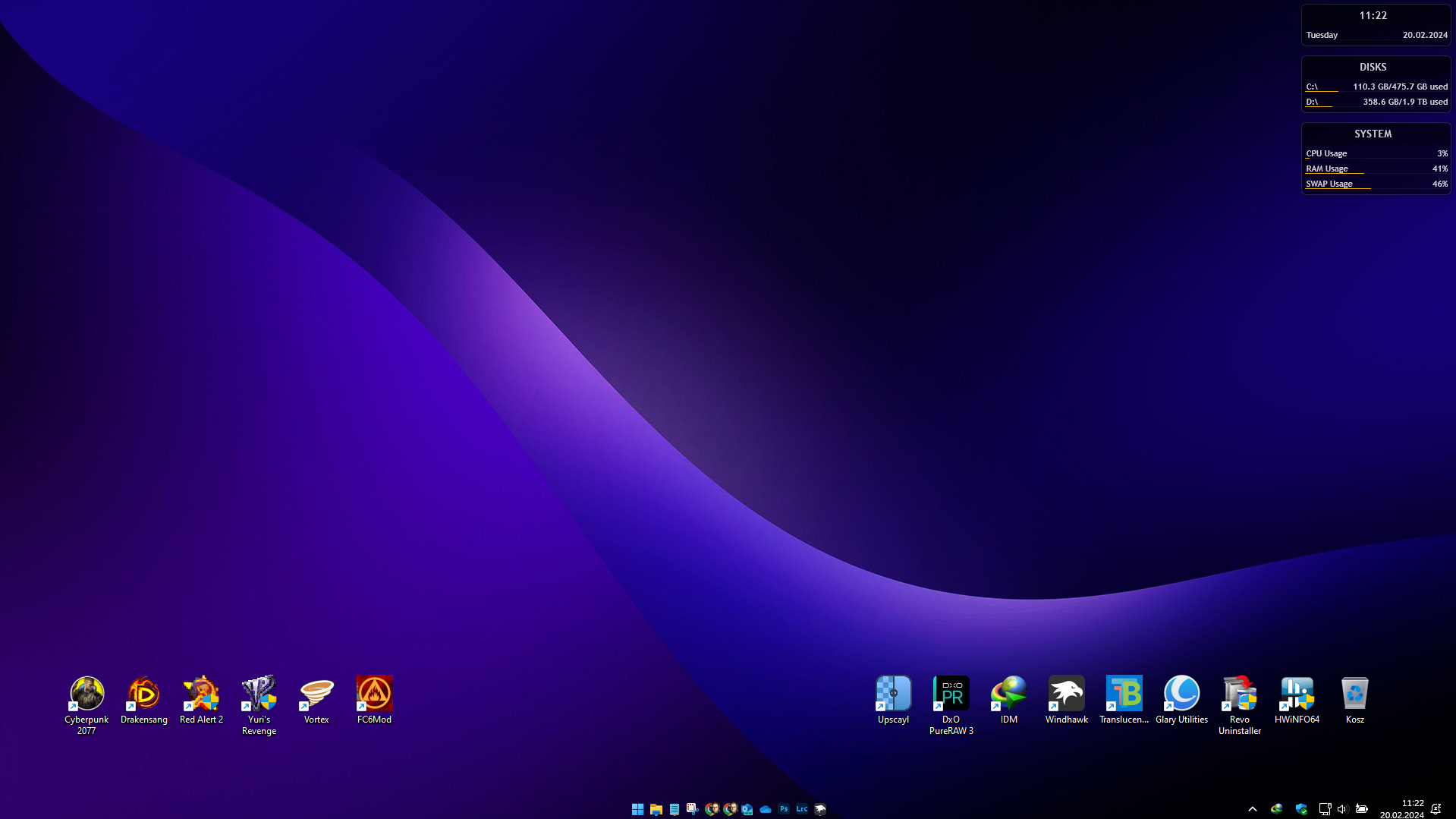
Task: Launch Yuri's Revenge
Action: [x=259, y=693]
